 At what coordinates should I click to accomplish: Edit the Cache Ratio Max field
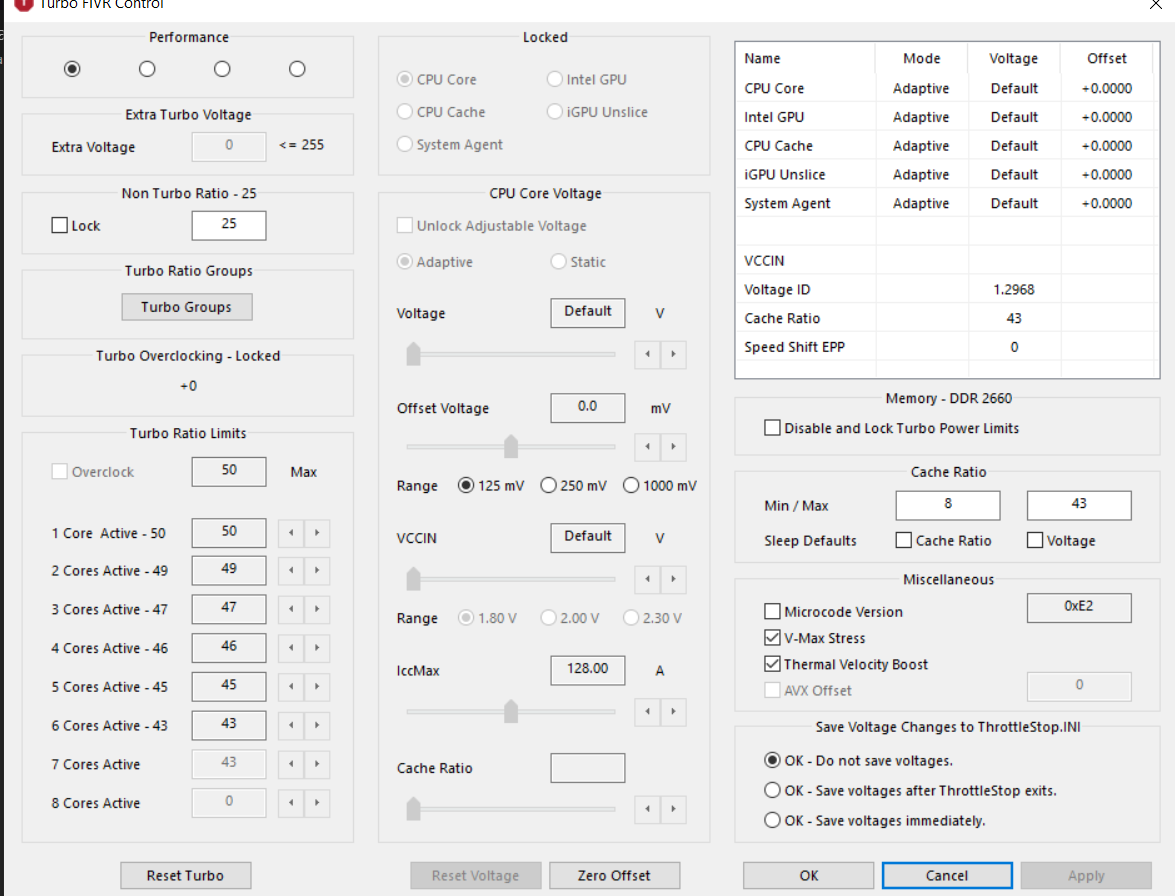point(1079,505)
